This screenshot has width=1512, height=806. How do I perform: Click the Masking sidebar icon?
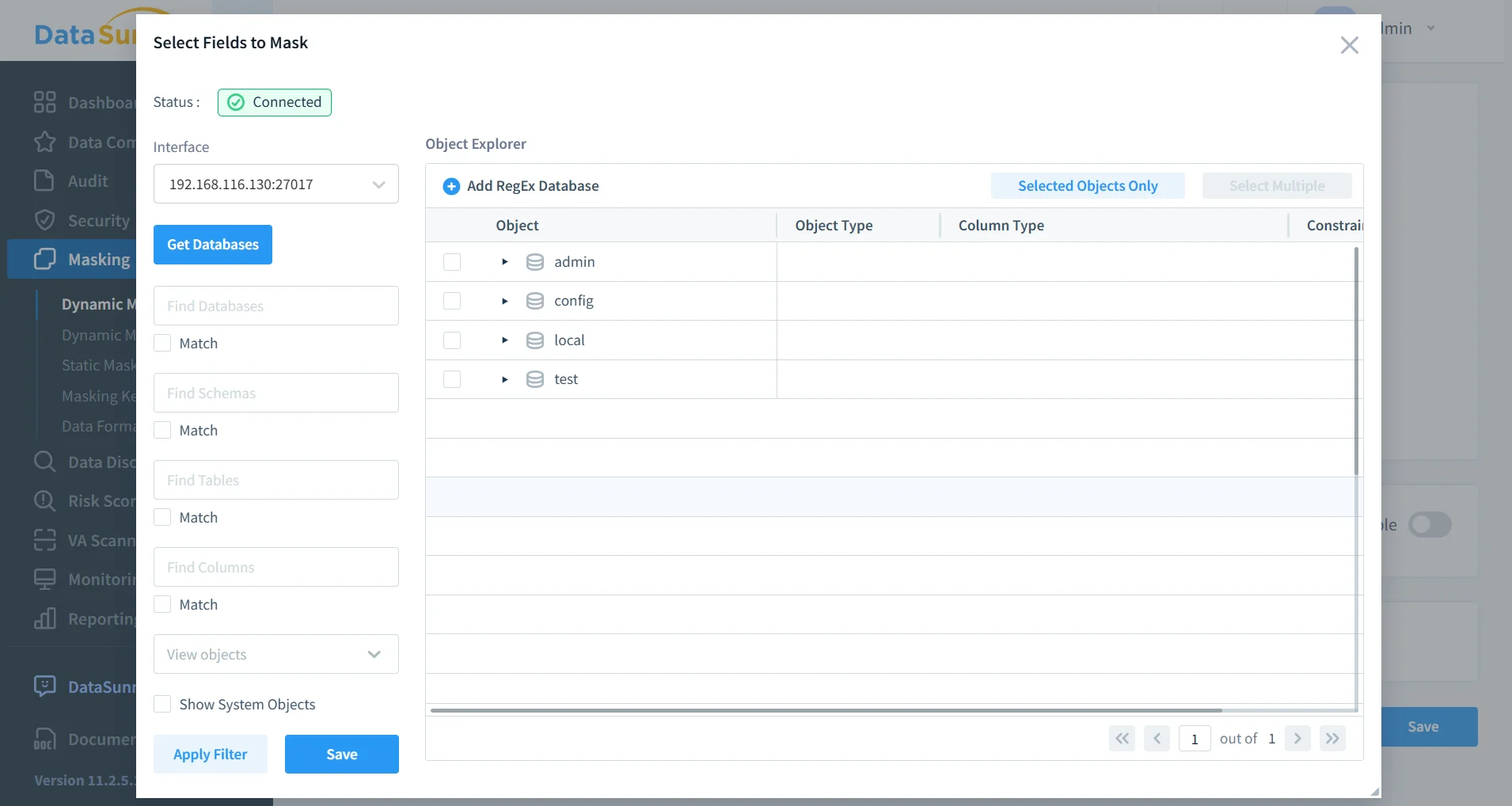[45, 259]
